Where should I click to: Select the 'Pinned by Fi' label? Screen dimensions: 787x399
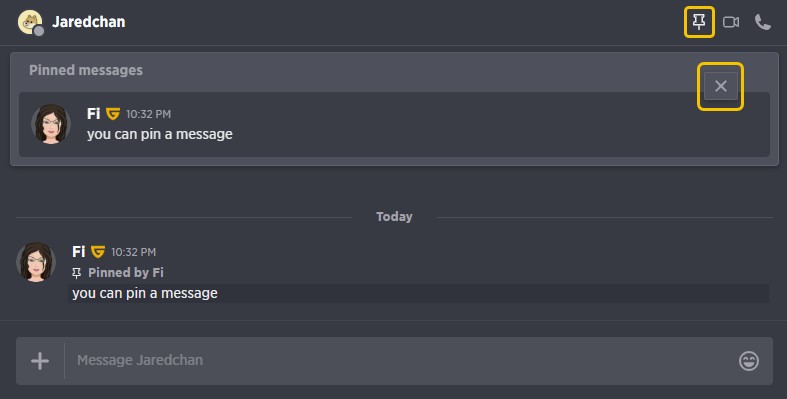pyautogui.click(x=125, y=273)
